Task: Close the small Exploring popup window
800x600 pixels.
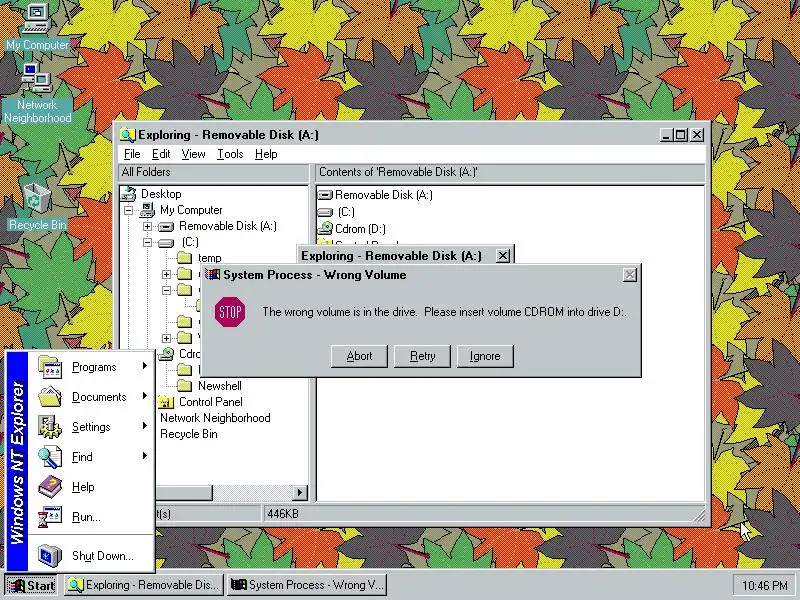Action: point(503,256)
